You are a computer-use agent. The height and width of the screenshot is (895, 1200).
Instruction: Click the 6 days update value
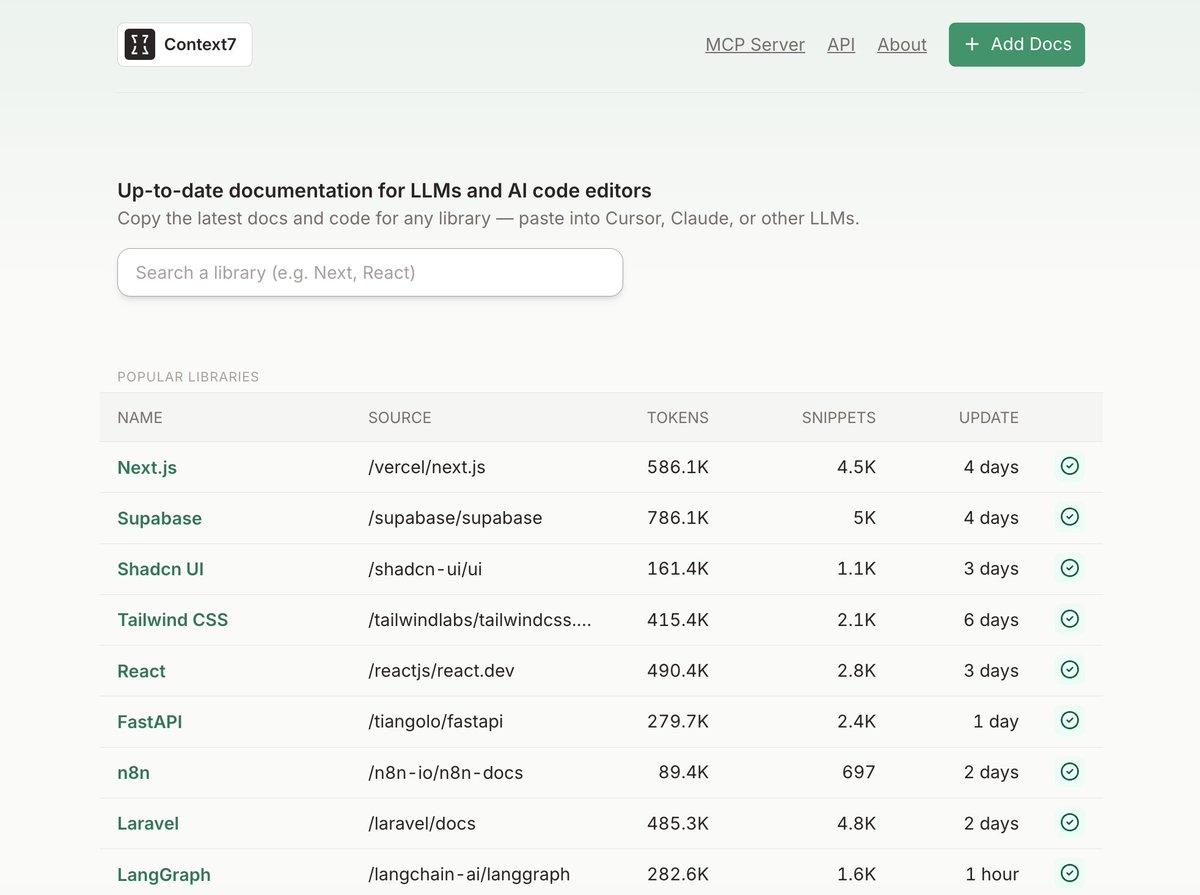coord(991,620)
